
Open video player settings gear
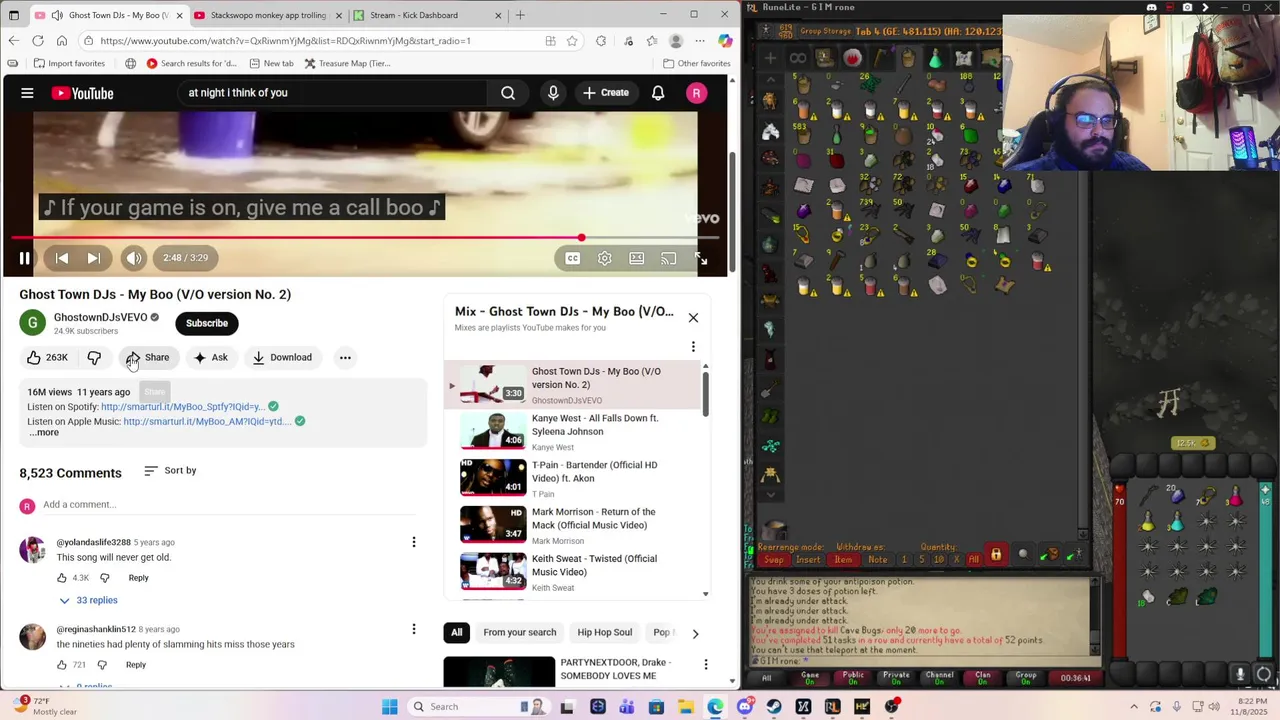(x=605, y=258)
